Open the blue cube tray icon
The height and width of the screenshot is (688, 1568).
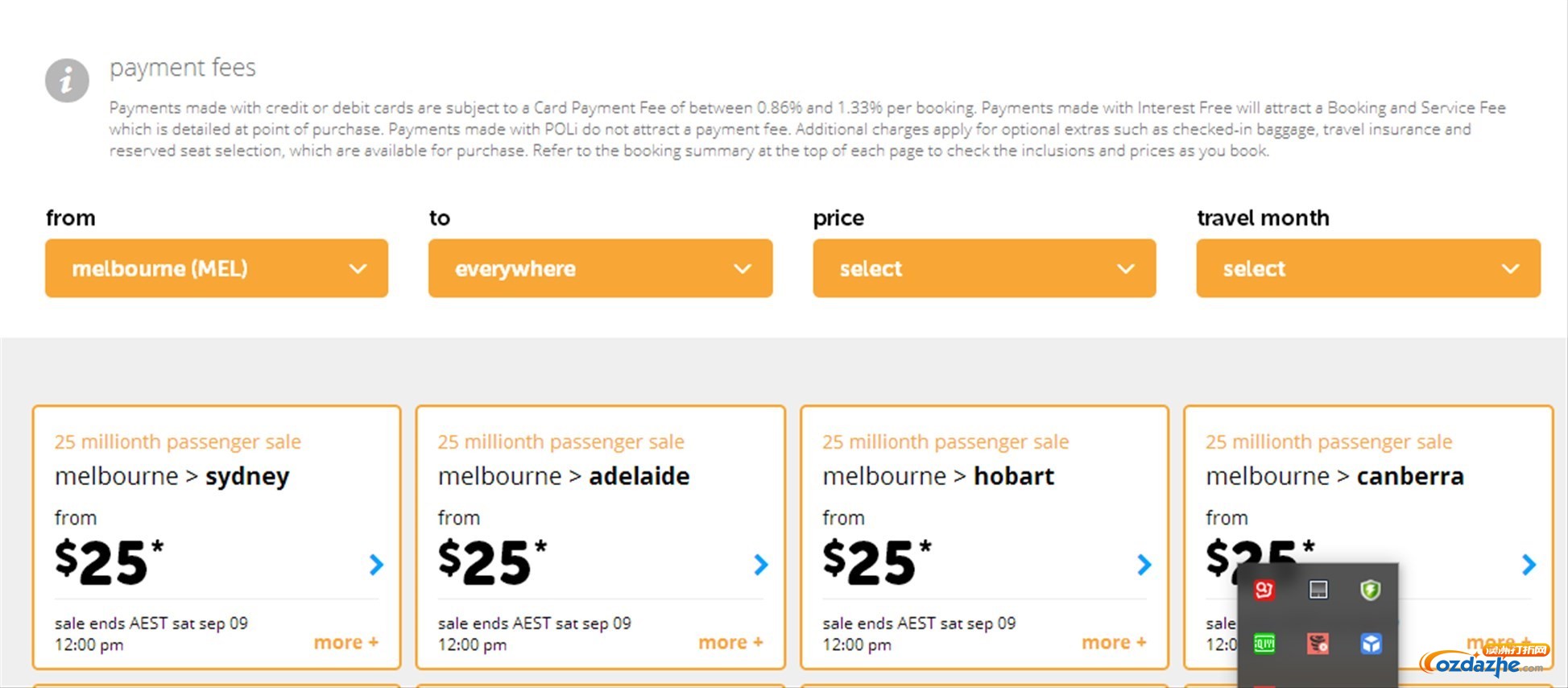pos(1371,644)
